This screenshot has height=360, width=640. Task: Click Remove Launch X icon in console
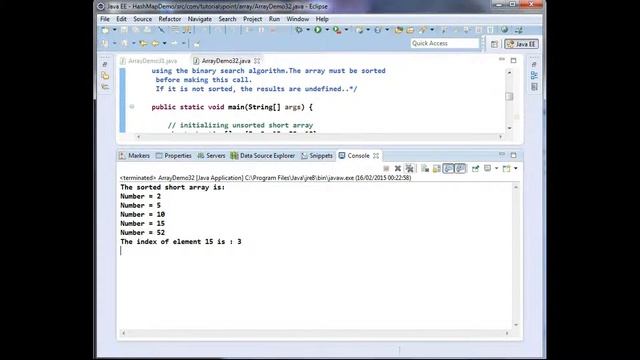398,169
